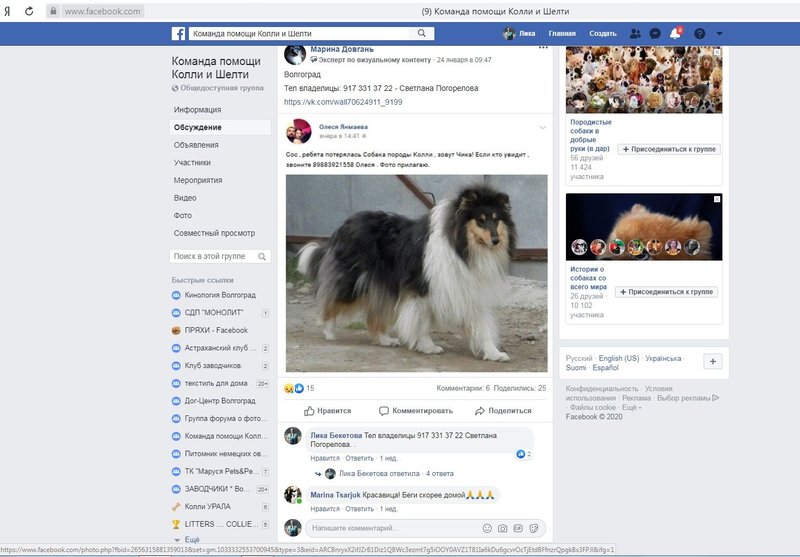Open post options three-dots menu
Viewport: 800px width, 557px height.
click(543, 48)
